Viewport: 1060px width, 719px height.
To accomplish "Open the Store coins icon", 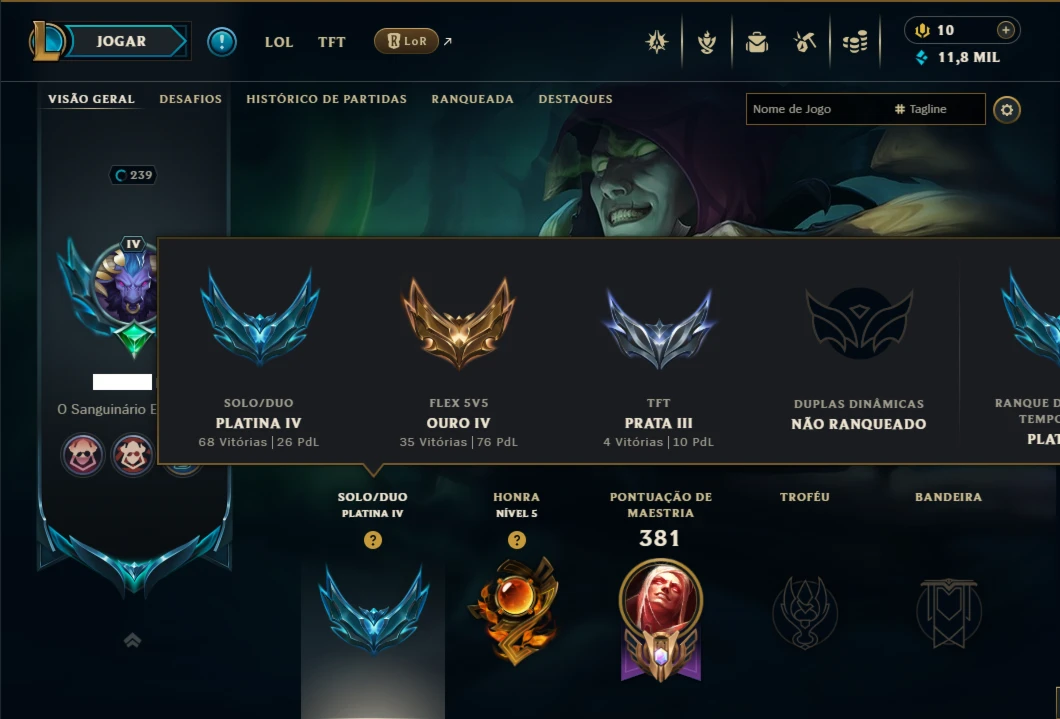I will click(855, 42).
